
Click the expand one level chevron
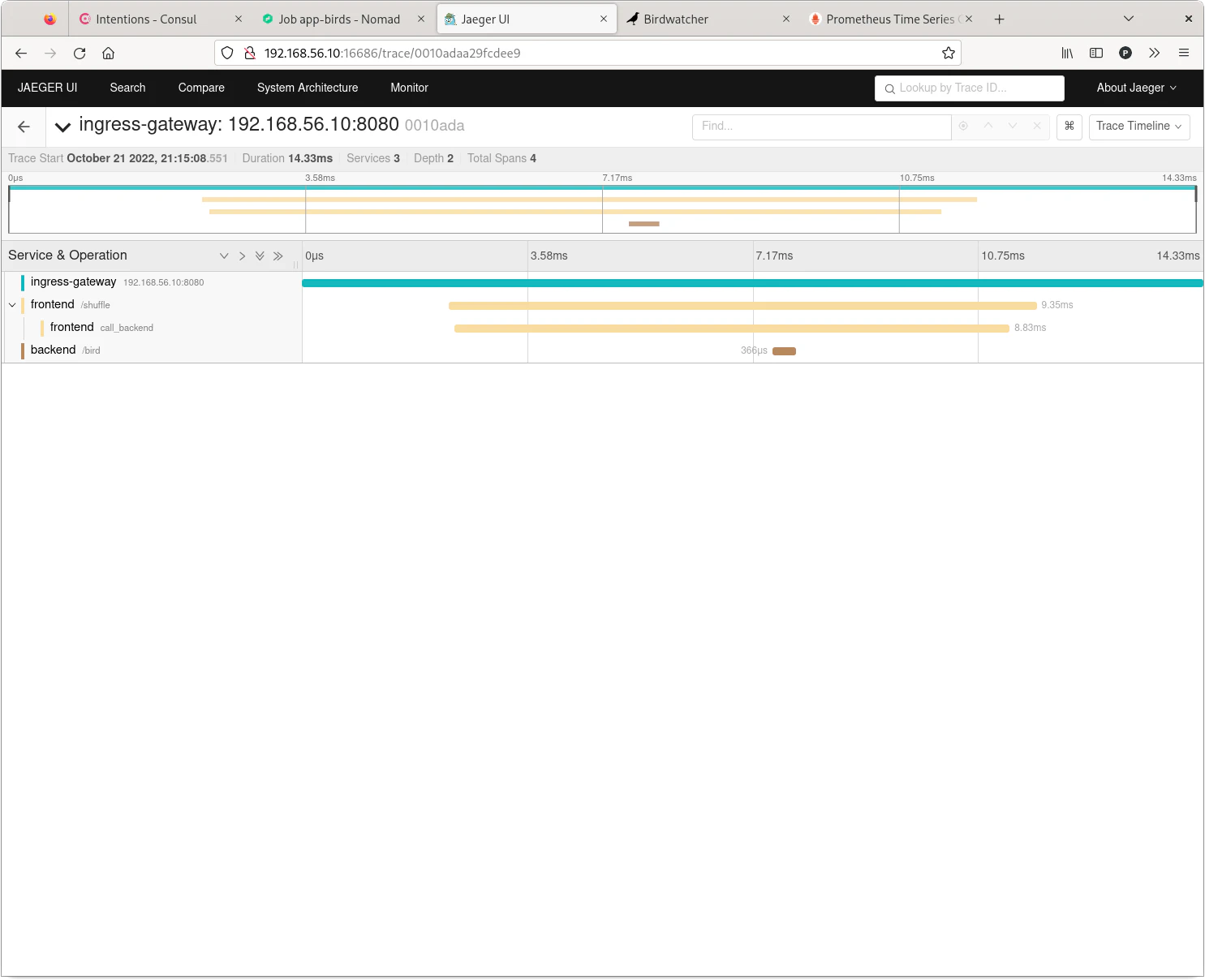[x=224, y=256]
